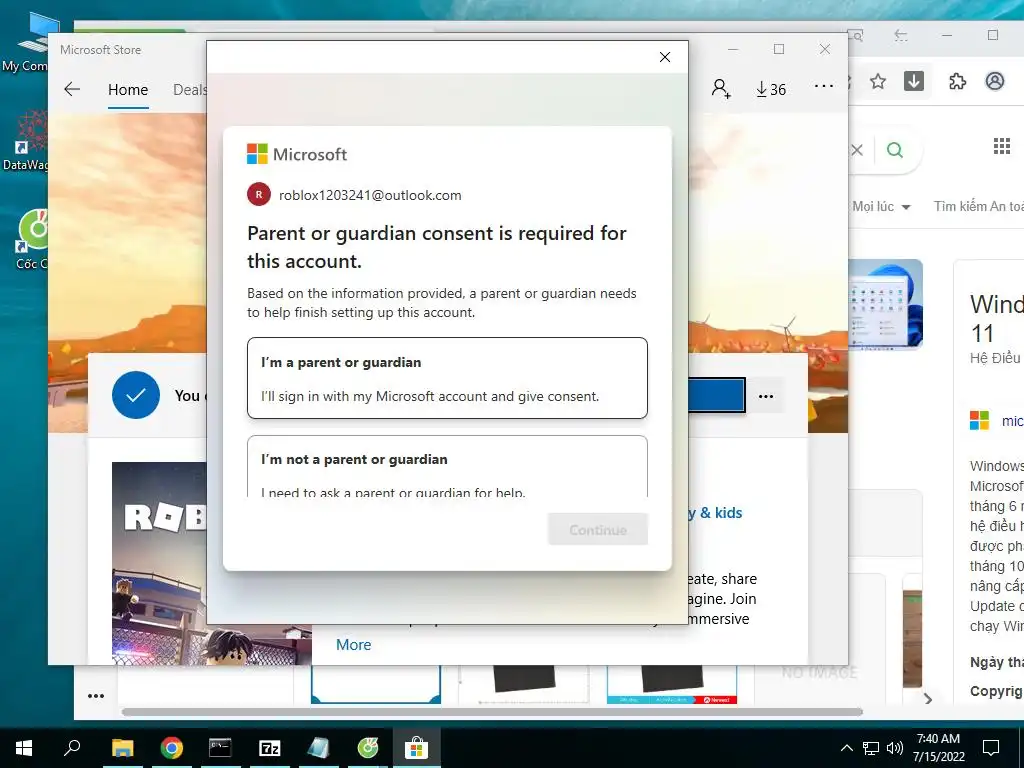Open browser extensions puzzle icon
Image resolution: width=1024 pixels, height=768 pixels.
coord(957,82)
